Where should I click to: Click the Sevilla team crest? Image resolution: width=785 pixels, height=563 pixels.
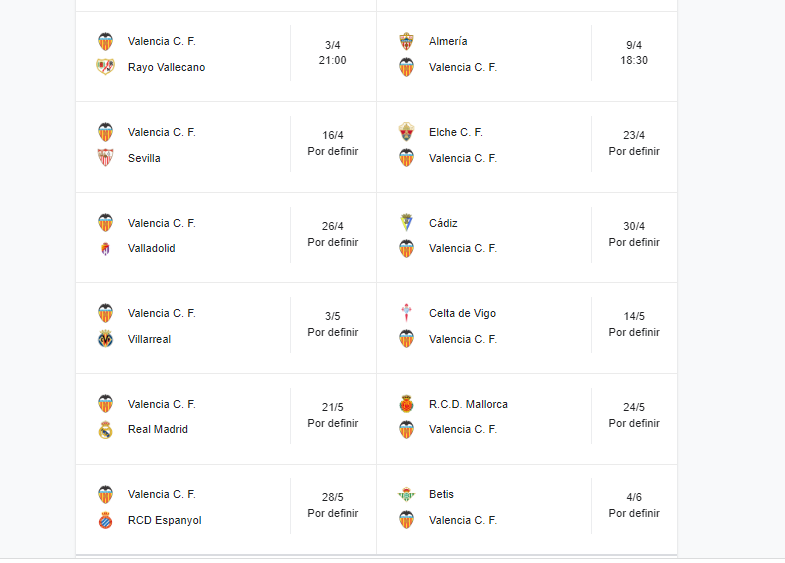coord(106,158)
